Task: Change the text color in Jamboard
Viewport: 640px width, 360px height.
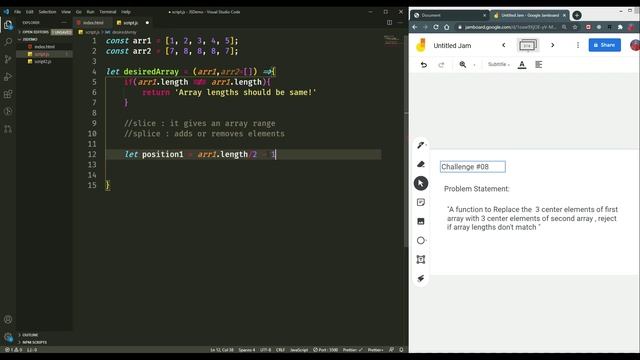Action: (x=522, y=64)
